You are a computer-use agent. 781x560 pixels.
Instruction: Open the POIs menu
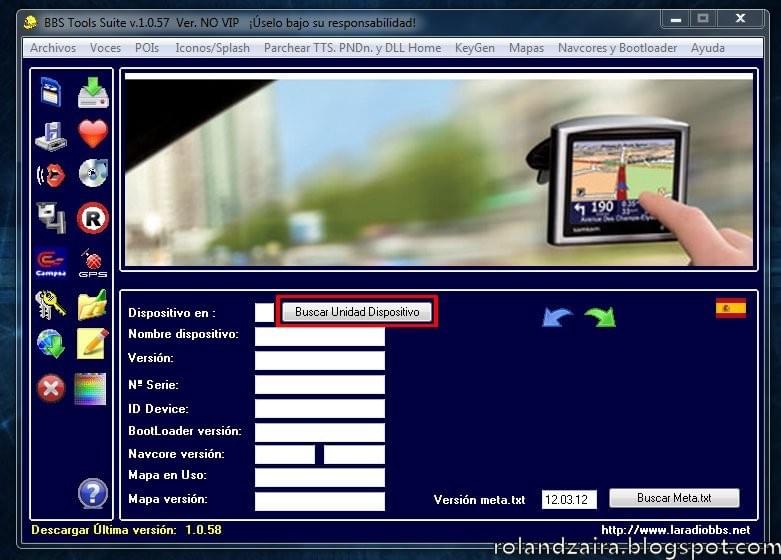[x=147, y=48]
